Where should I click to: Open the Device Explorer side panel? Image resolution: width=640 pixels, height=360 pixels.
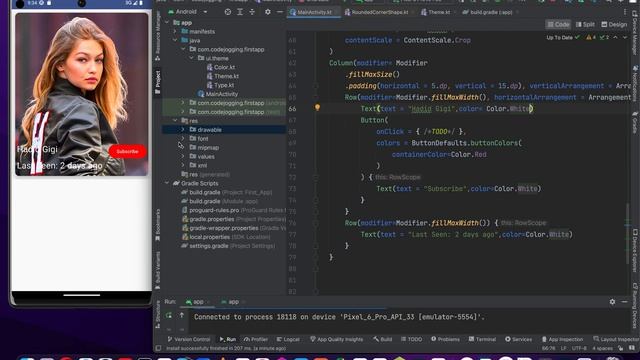635,251
